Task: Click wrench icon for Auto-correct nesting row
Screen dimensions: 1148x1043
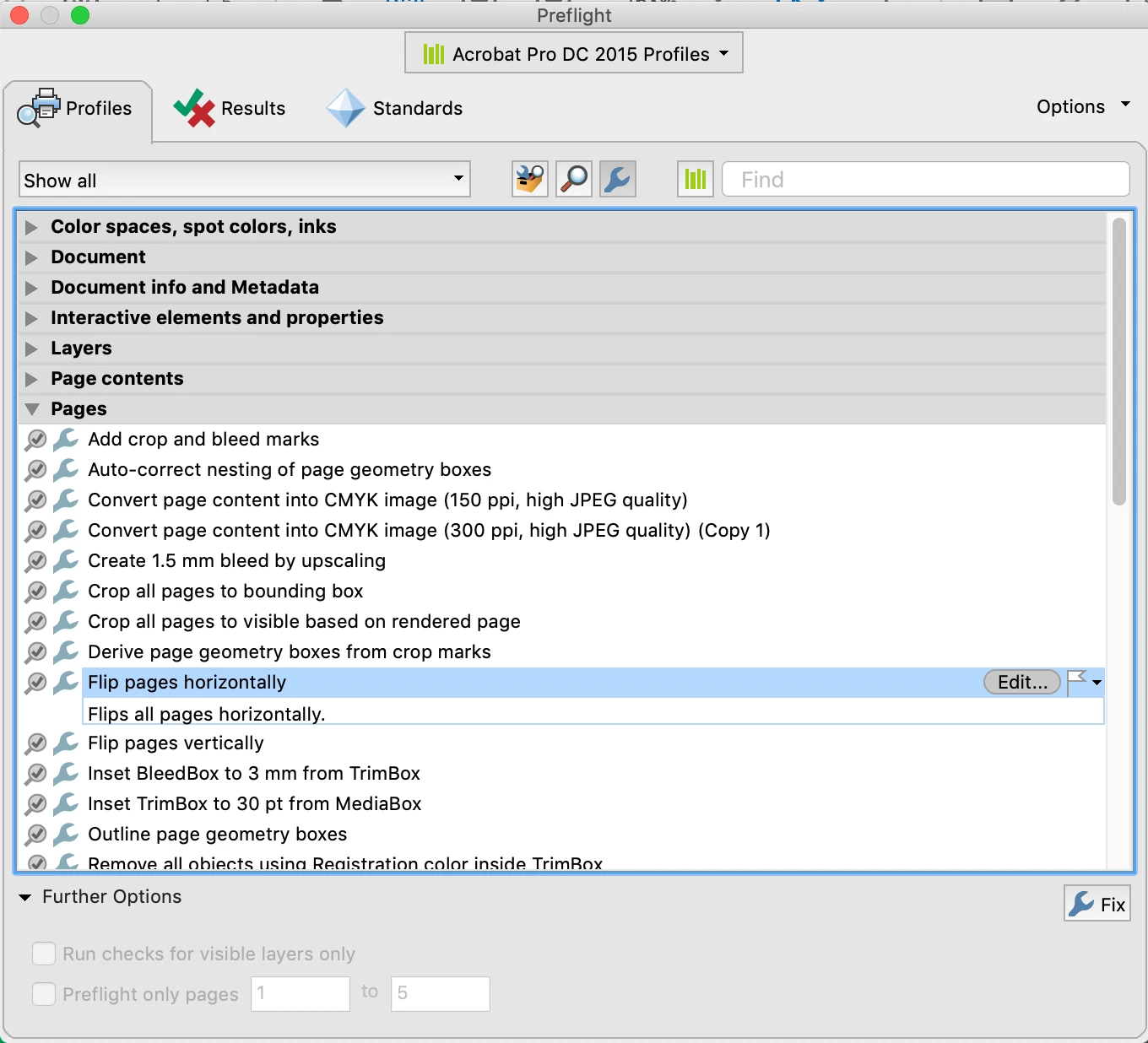Action: pyautogui.click(x=66, y=469)
